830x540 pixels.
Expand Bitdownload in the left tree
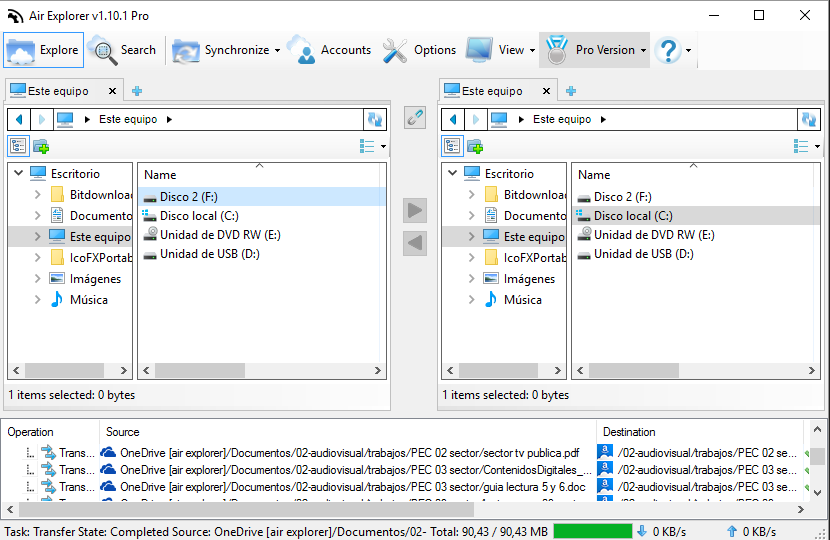tap(38, 194)
